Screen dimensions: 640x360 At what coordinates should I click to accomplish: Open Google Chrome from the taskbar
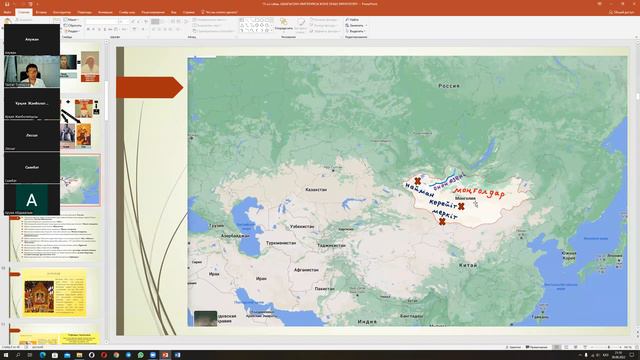point(116,355)
